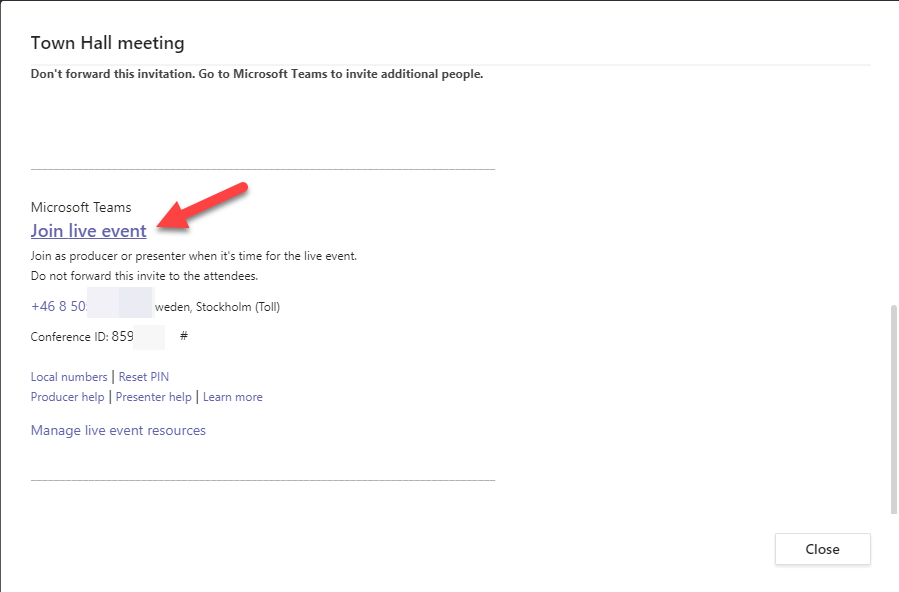Screen dimensions: 899x592
Task: Select the Microsoft Teams label
Action: pos(81,207)
